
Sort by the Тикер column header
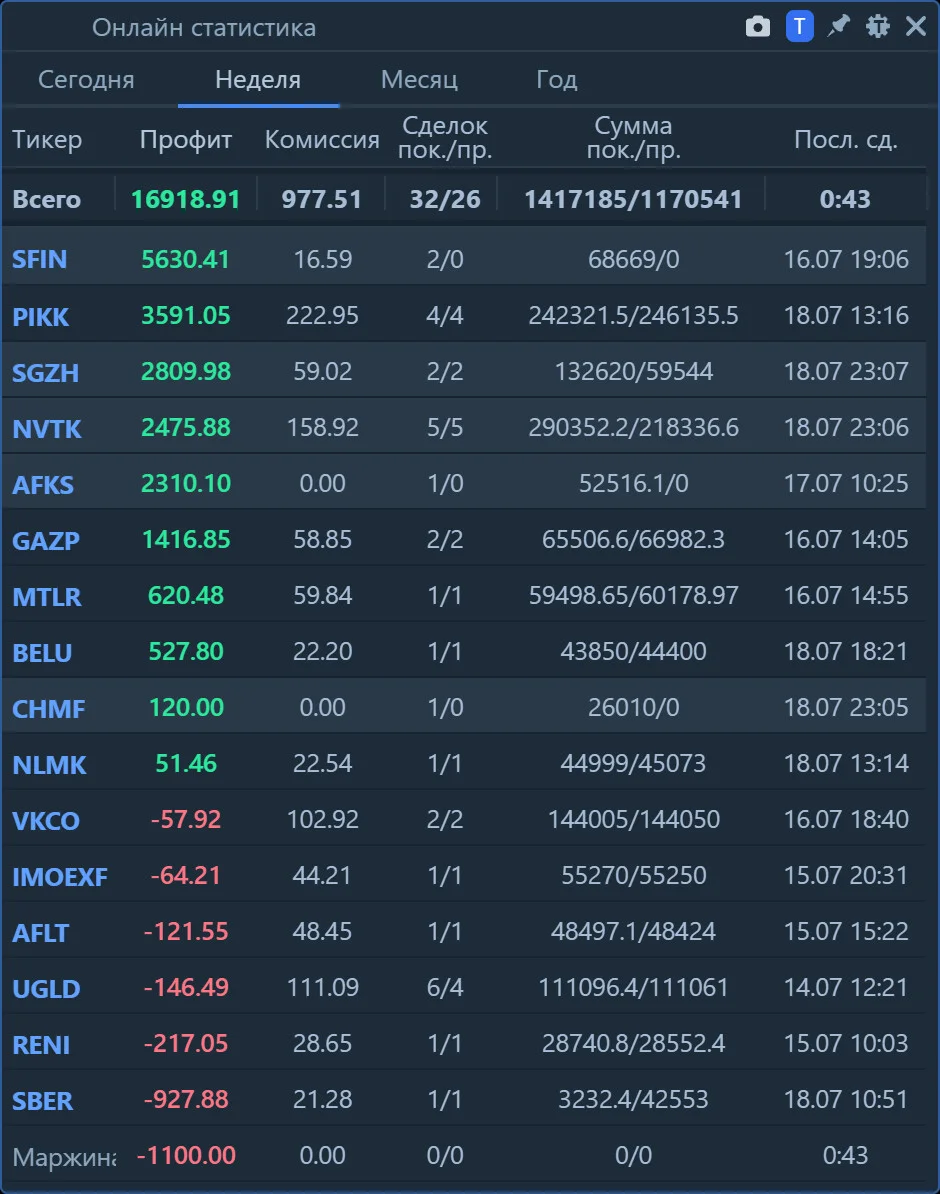click(47, 139)
